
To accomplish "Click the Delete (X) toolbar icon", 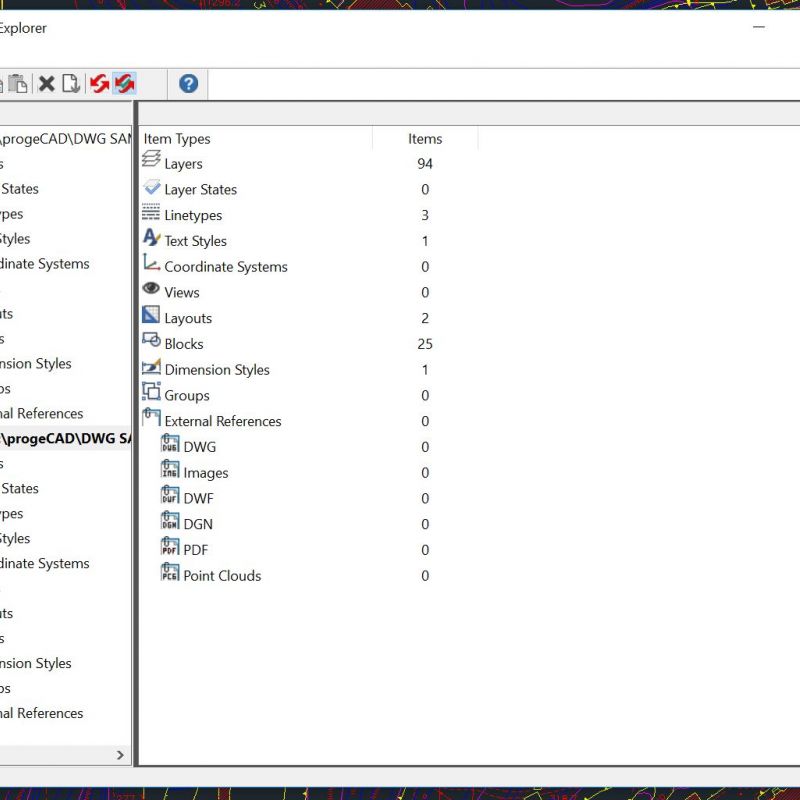I will pos(46,84).
